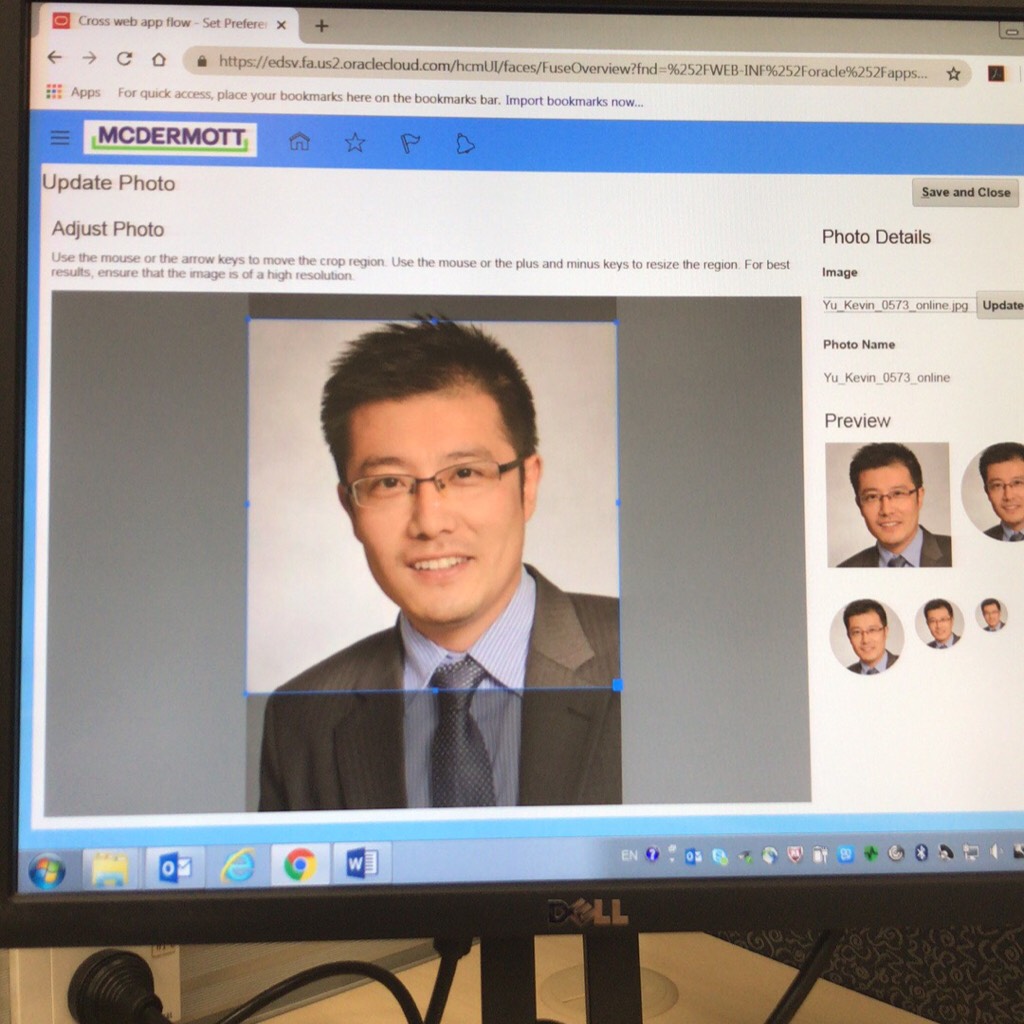Click the large square preview thumbnail
The height and width of the screenshot is (1024, 1024).
click(x=887, y=504)
